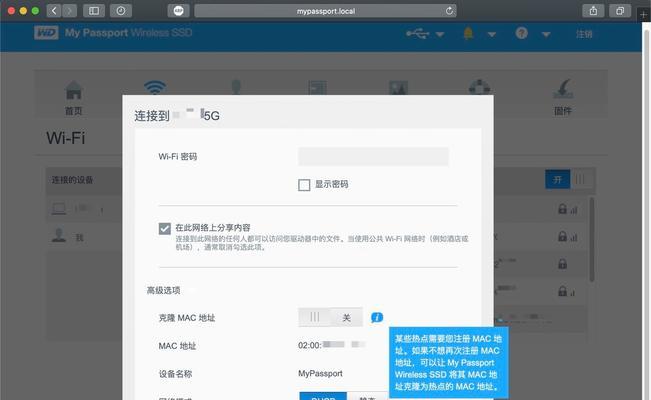Select the DHCP network mode button
651x400 pixels.
click(323, 396)
